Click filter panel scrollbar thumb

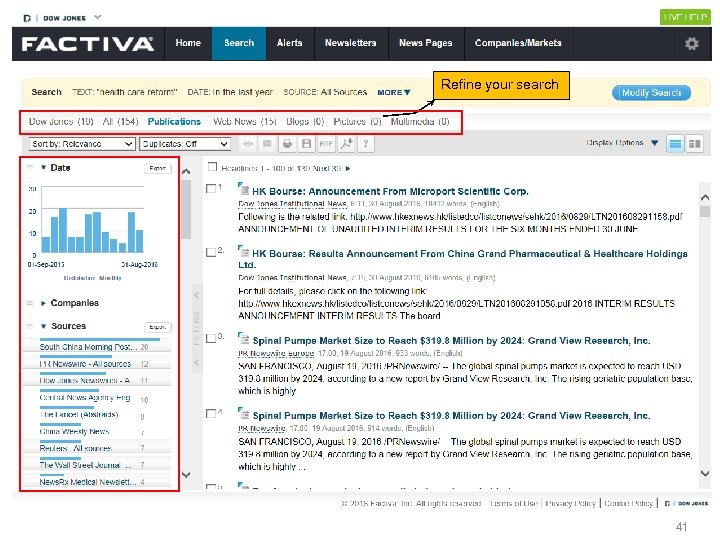pyautogui.click(x=186, y=209)
